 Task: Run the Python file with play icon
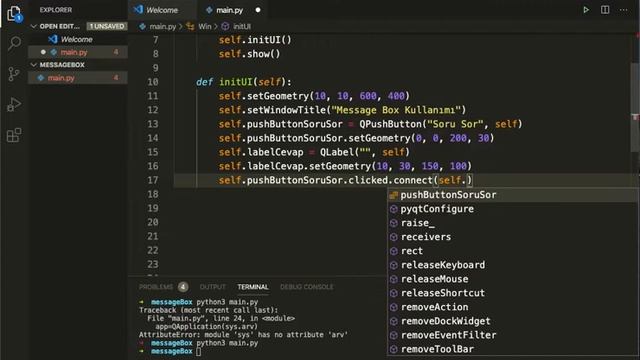(x=586, y=10)
